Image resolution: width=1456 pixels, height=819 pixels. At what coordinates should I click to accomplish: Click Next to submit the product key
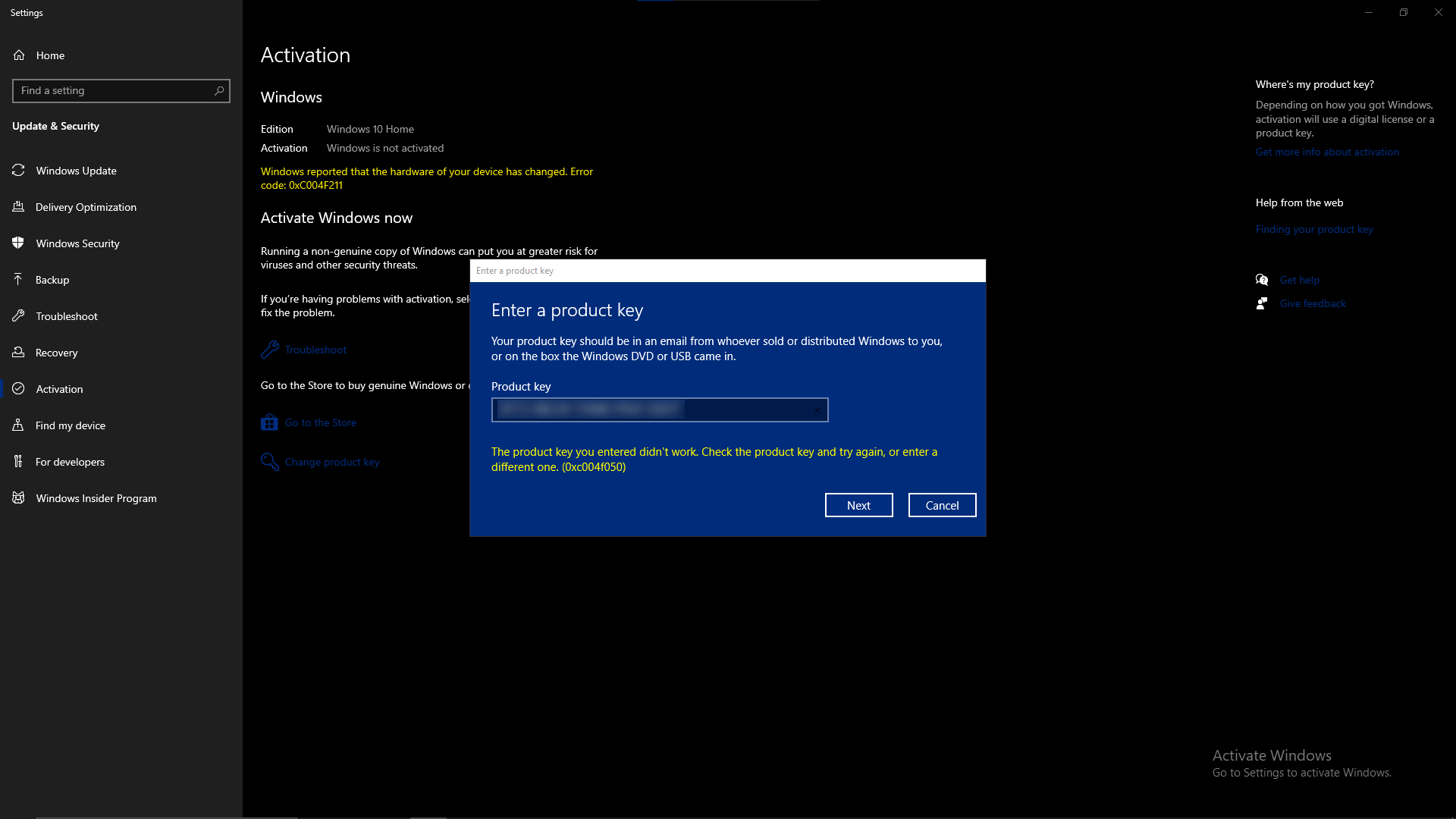[859, 505]
